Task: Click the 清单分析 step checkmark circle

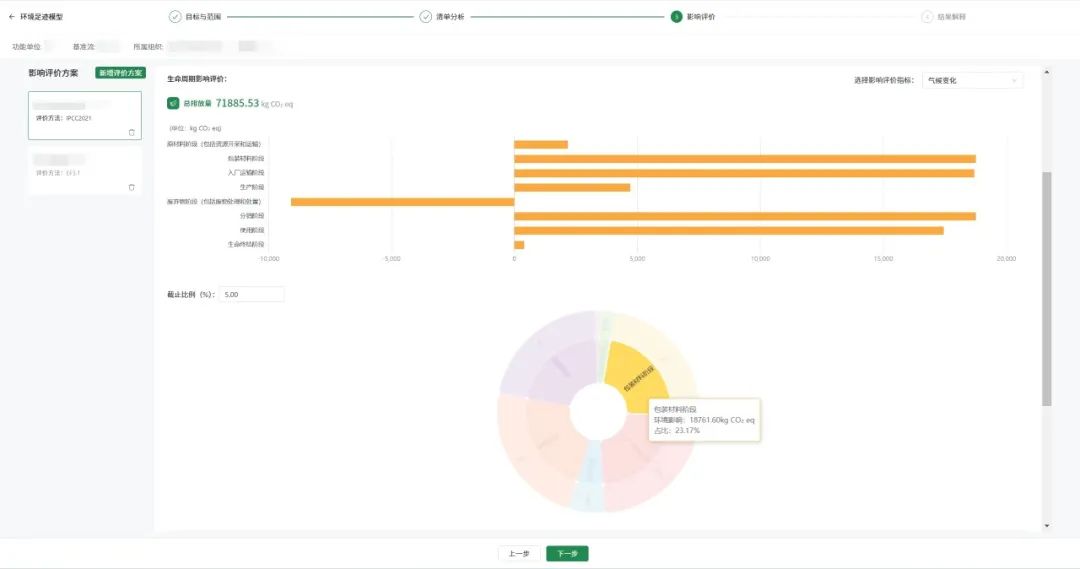Action: pos(426,17)
